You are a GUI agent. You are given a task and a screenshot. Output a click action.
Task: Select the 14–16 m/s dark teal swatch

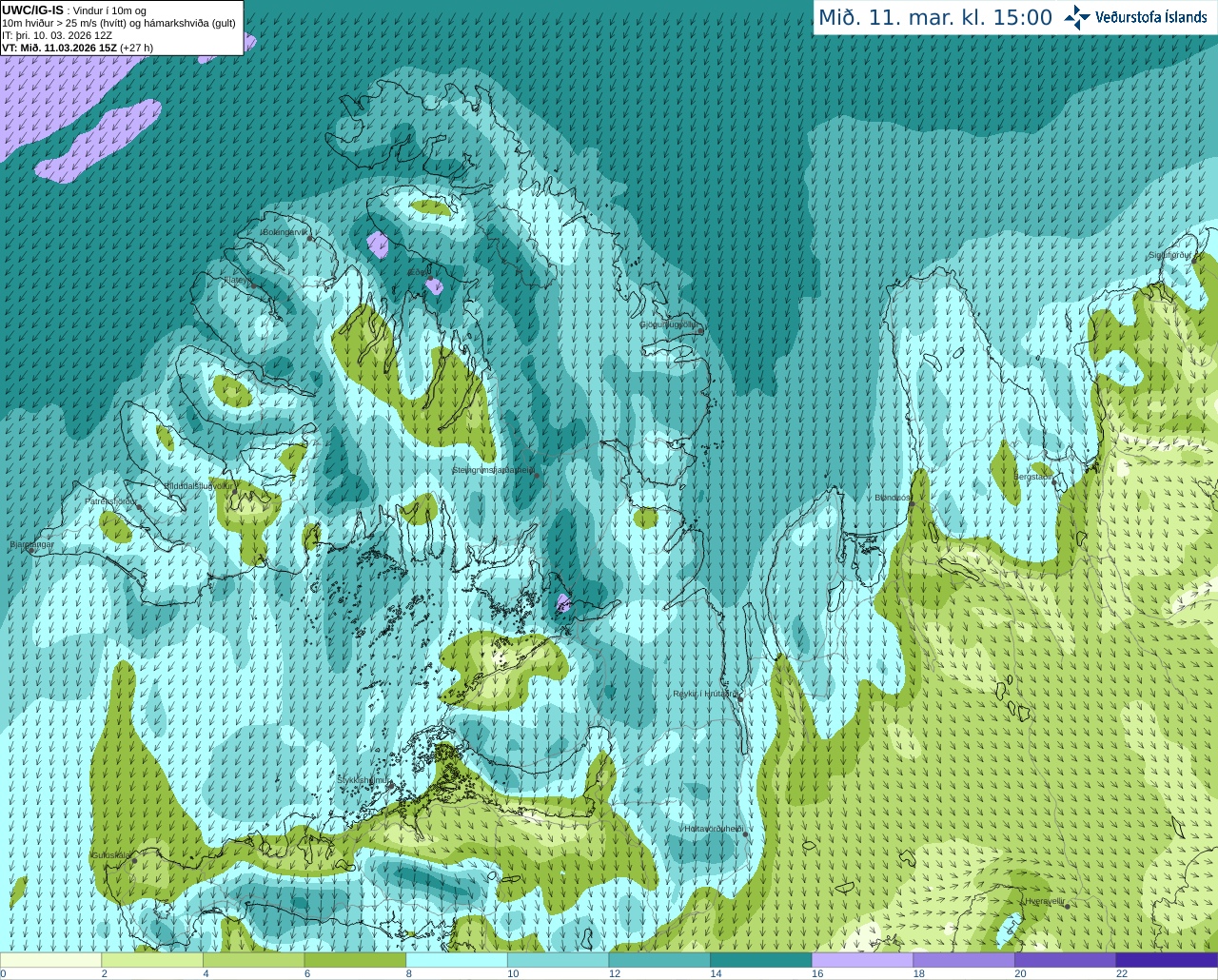761,960
